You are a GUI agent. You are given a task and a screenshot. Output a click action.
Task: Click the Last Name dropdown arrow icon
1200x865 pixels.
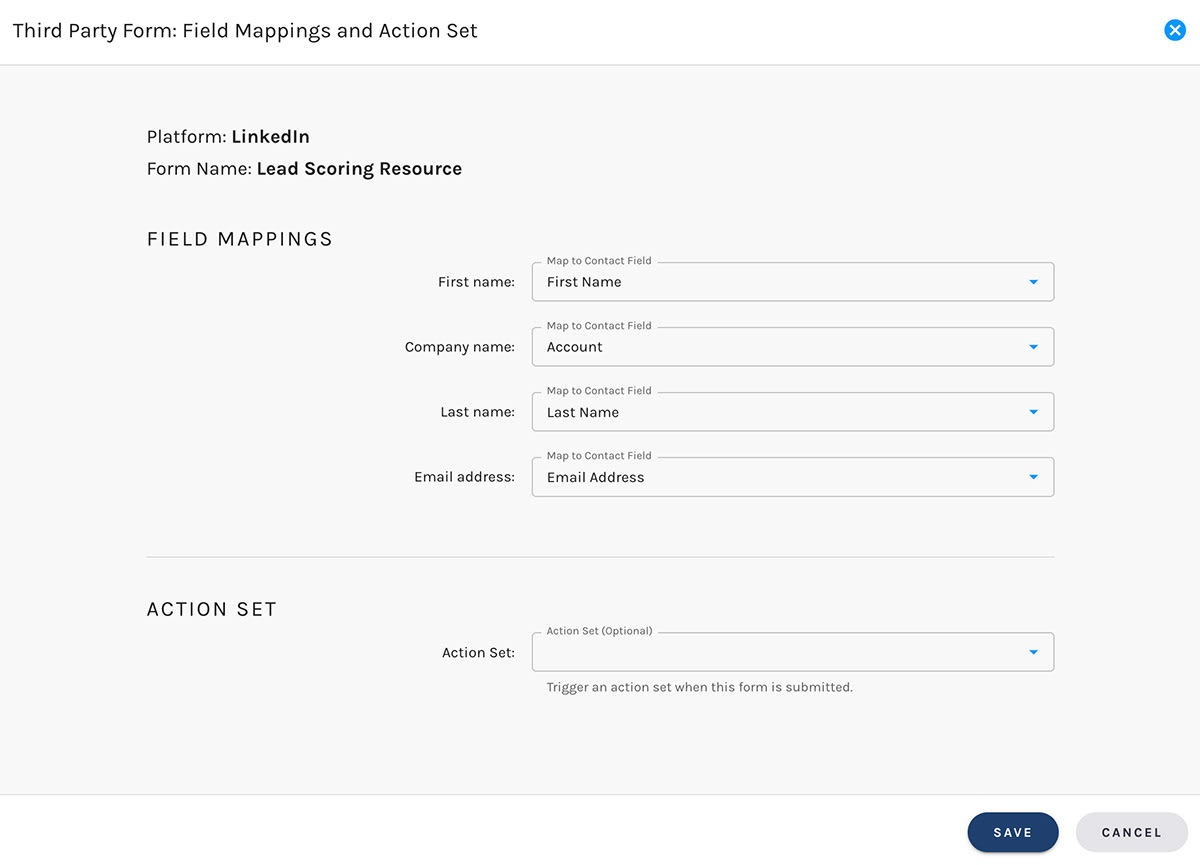(x=1033, y=412)
